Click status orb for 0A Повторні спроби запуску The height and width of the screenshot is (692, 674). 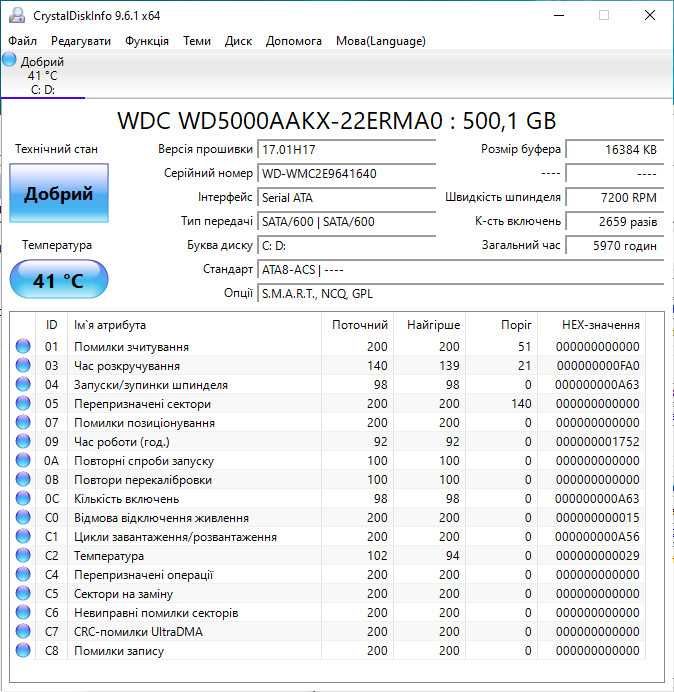[23, 460]
